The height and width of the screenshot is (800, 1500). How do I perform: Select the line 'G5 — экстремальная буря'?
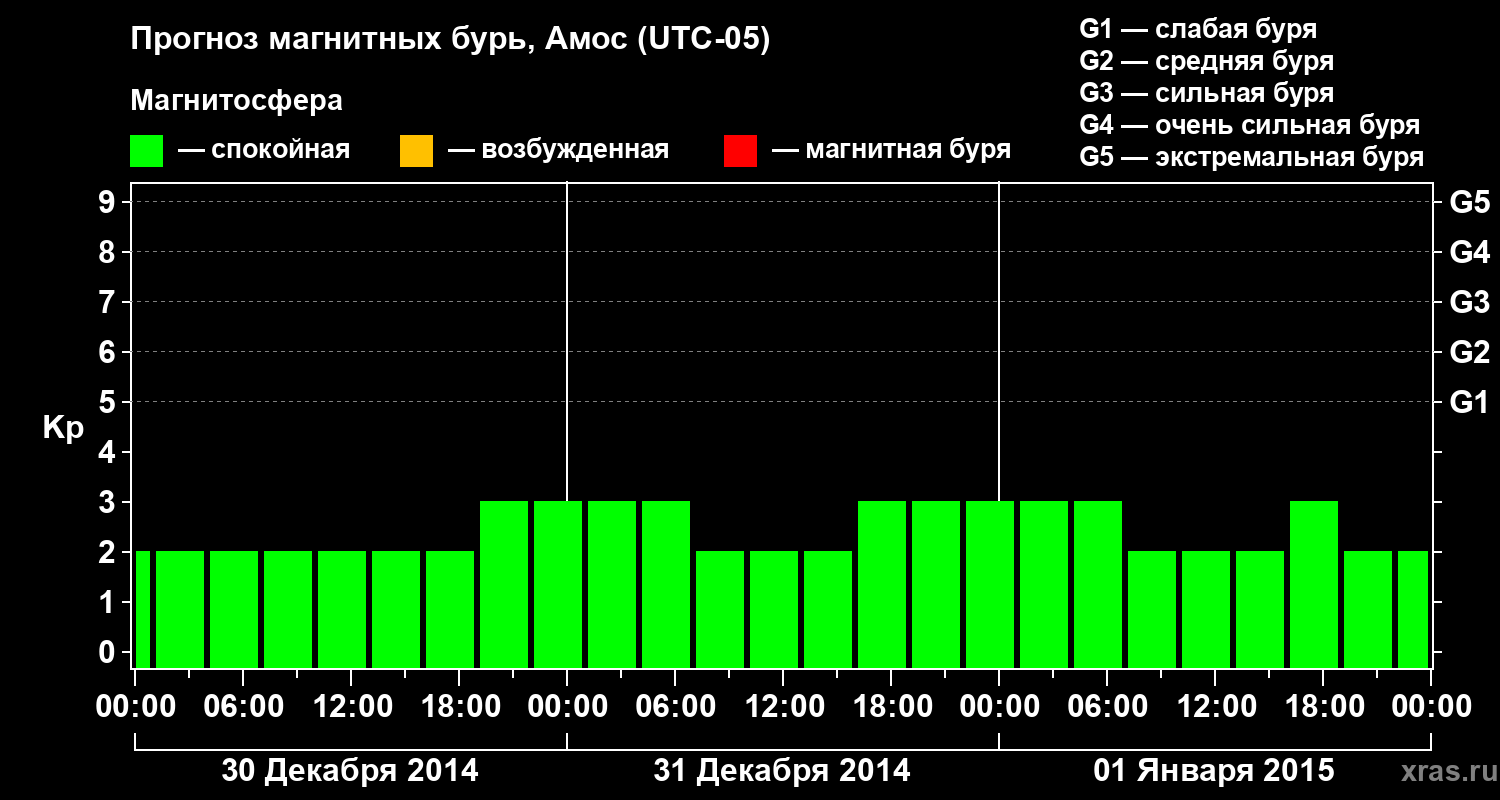click(x=1252, y=157)
